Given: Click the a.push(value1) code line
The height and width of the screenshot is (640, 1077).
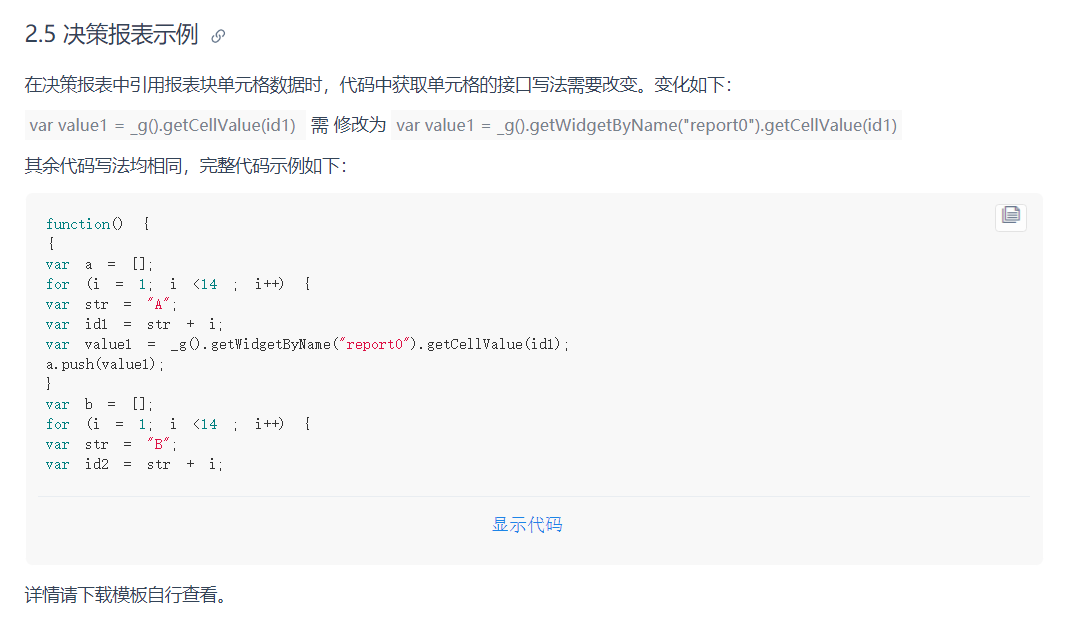Looking at the screenshot, I should pos(105,365).
